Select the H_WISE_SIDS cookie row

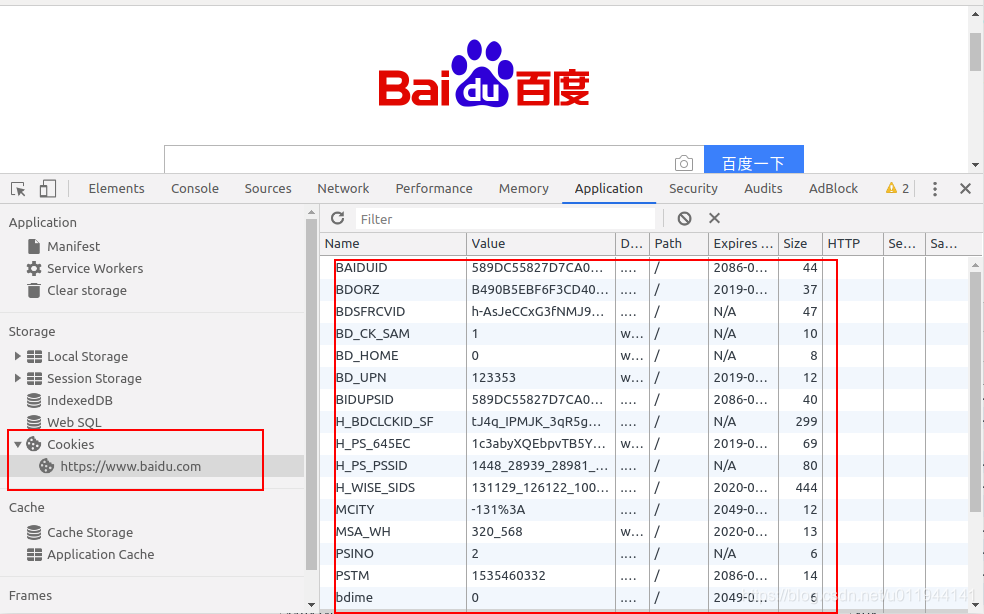644,487
